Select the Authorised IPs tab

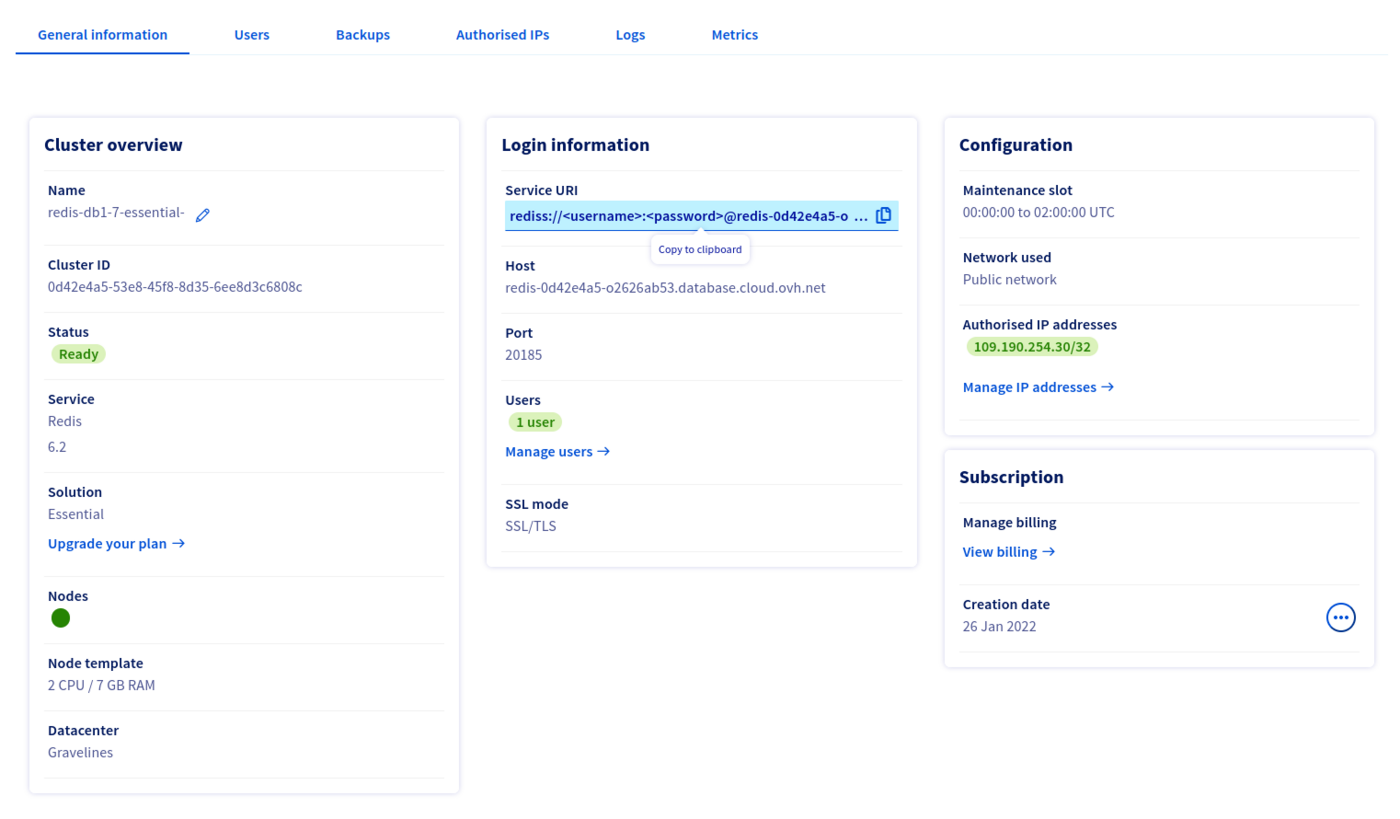(x=502, y=34)
